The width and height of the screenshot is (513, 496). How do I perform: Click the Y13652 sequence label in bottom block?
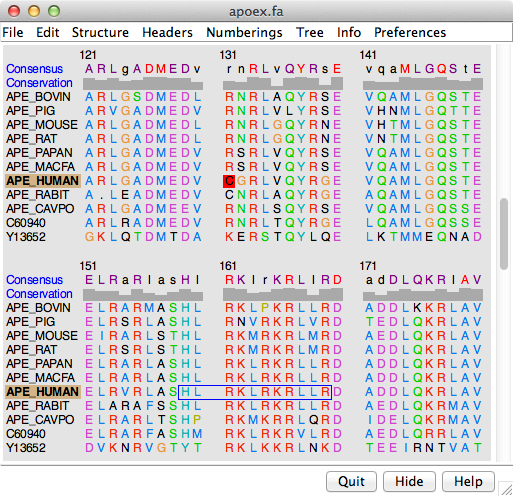coord(26,448)
